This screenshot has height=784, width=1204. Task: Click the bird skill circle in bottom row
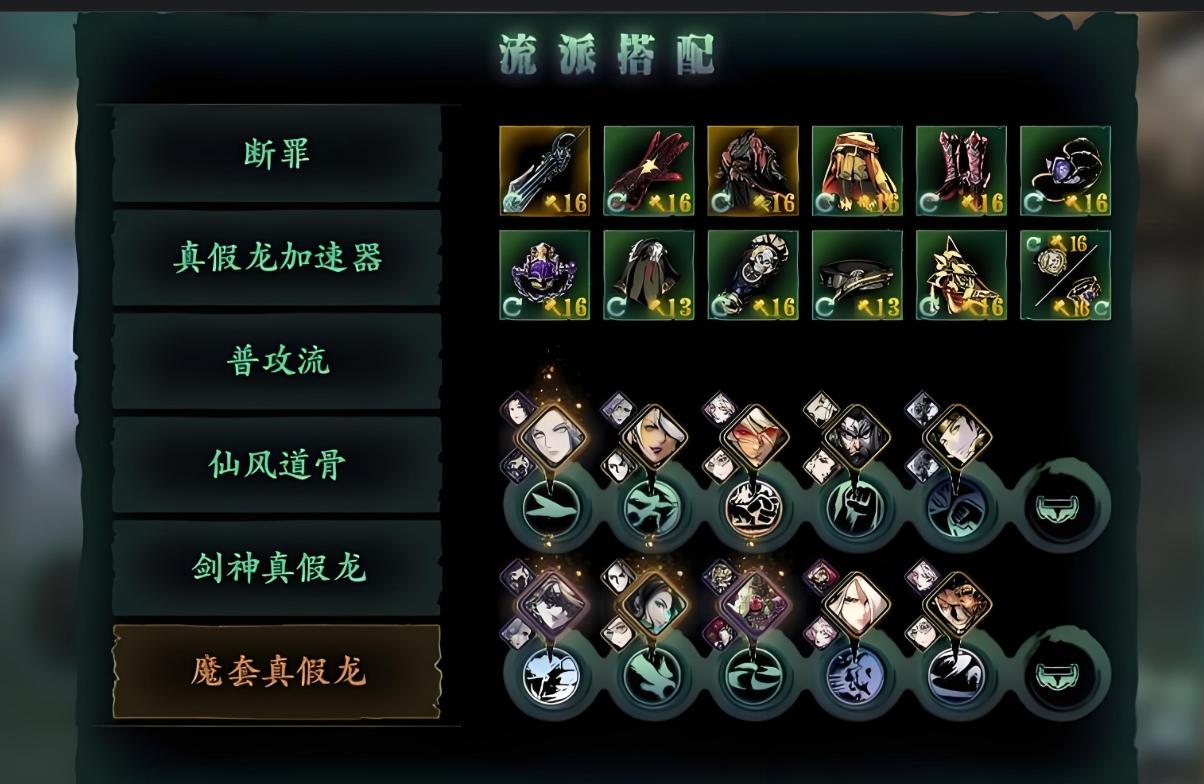pyautogui.click(x=653, y=675)
